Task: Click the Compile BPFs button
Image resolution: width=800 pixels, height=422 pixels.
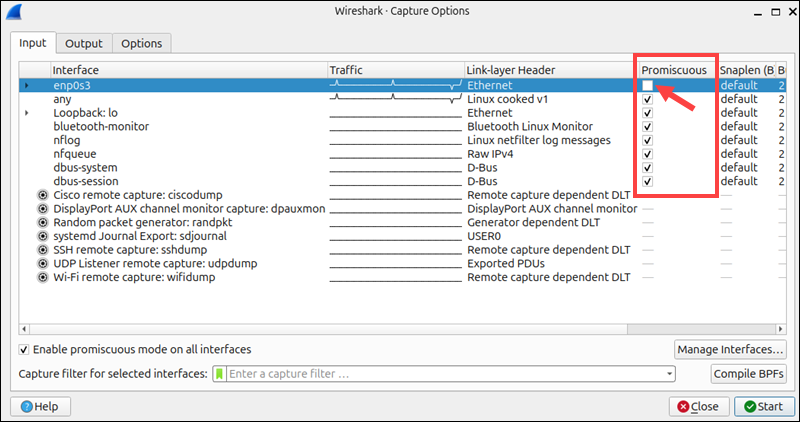Action: coord(748,374)
